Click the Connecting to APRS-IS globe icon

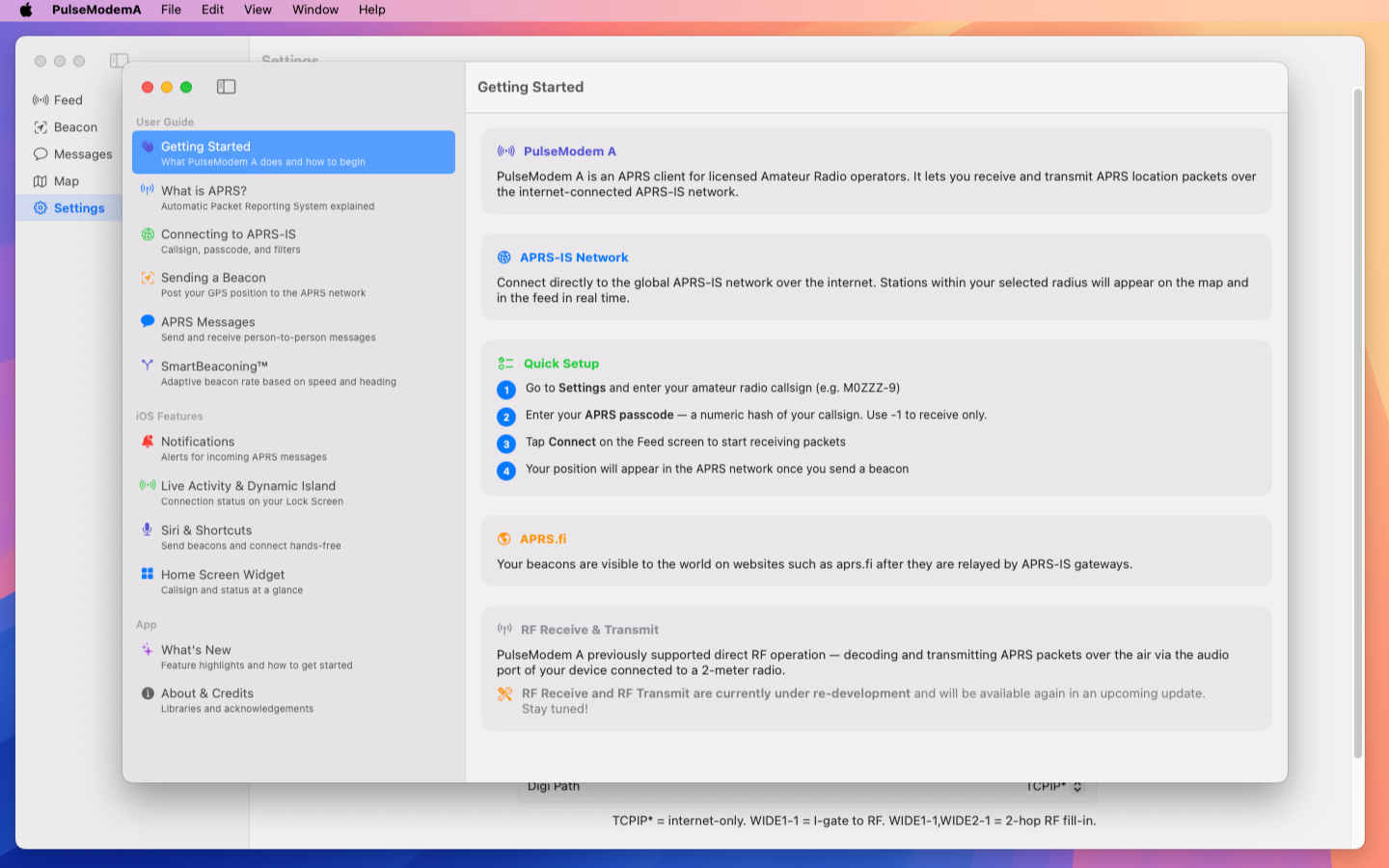(148, 234)
